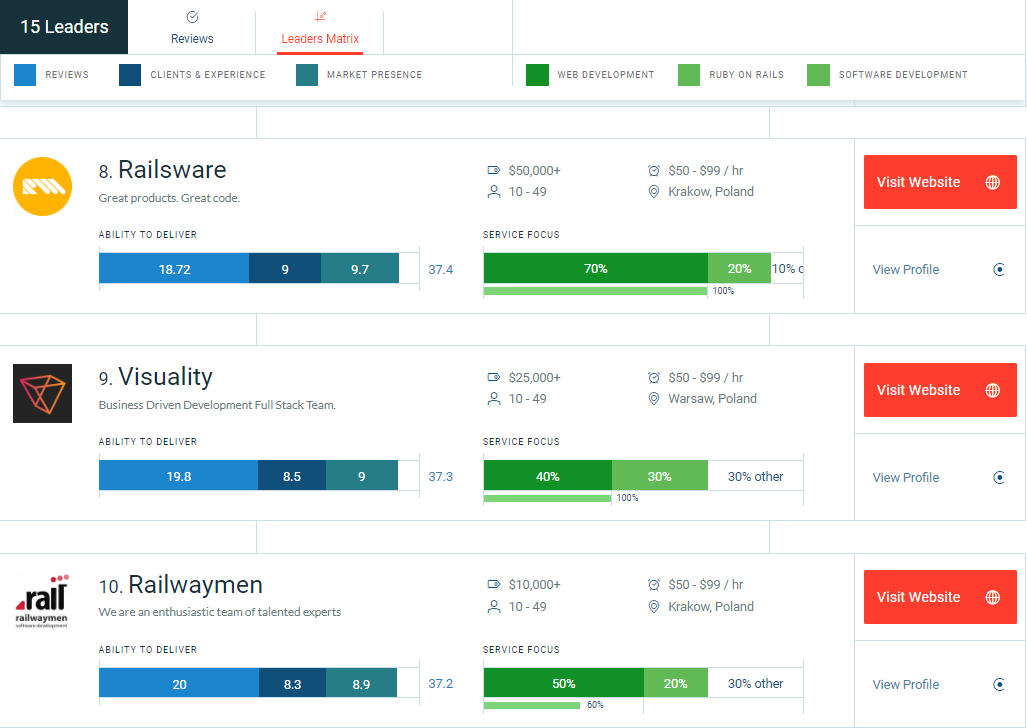
Task: Click Visuality price tag icon next to $25,000+
Action: click(x=494, y=377)
